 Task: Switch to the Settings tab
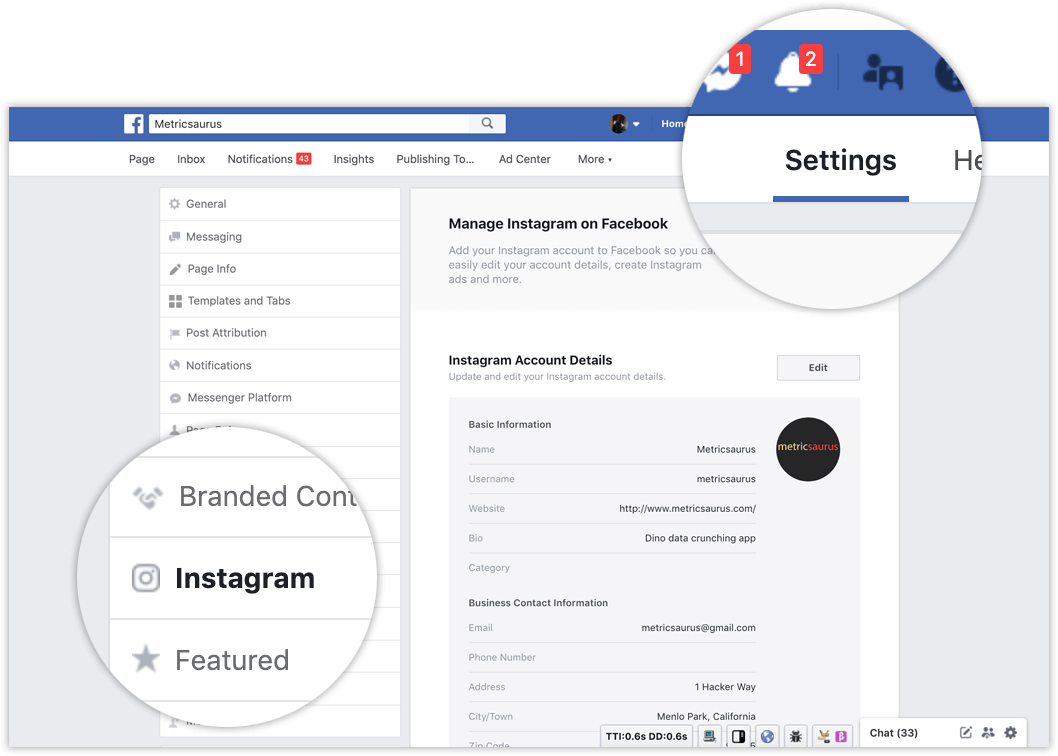coord(841,161)
